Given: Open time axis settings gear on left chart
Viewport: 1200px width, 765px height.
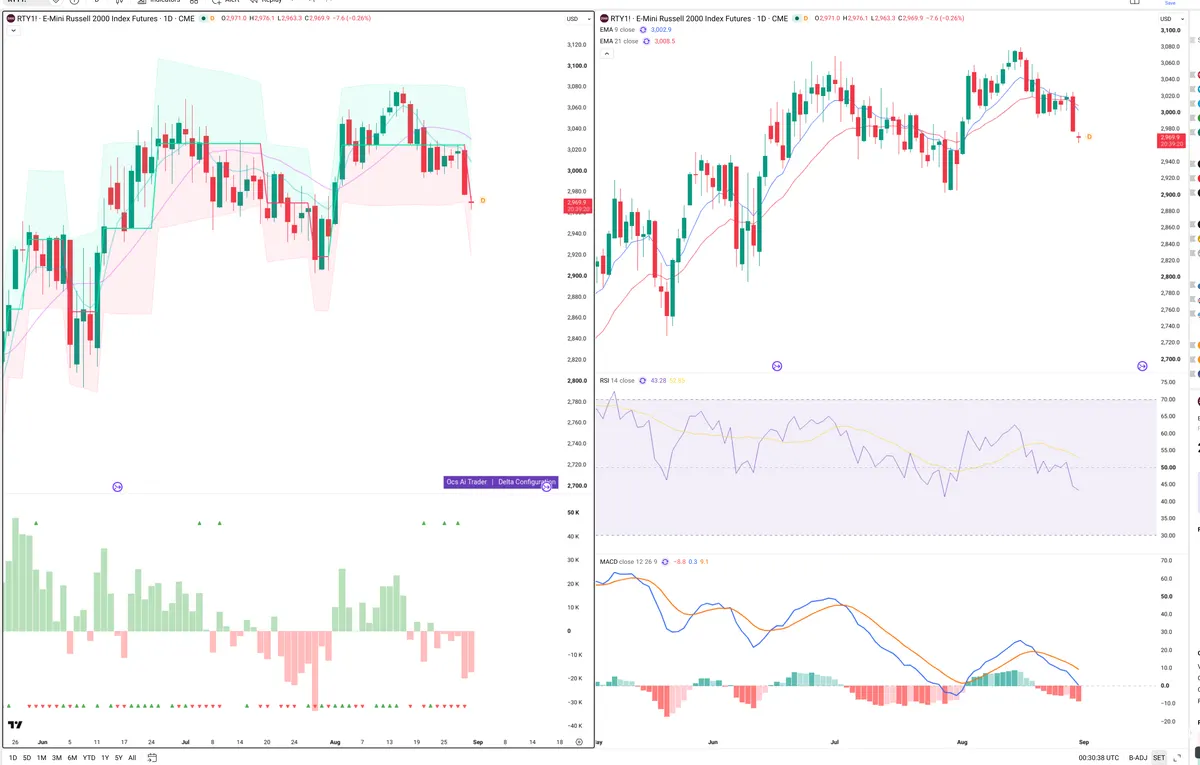Looking at the screenshot, I should (x=578, y=743).
